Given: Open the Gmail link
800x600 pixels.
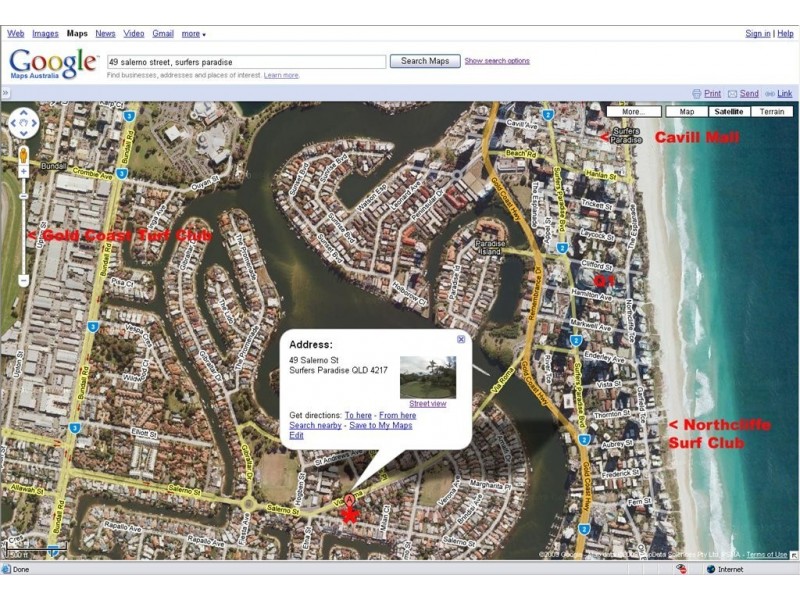Looking at the screenshot, I should coord(163,34).
